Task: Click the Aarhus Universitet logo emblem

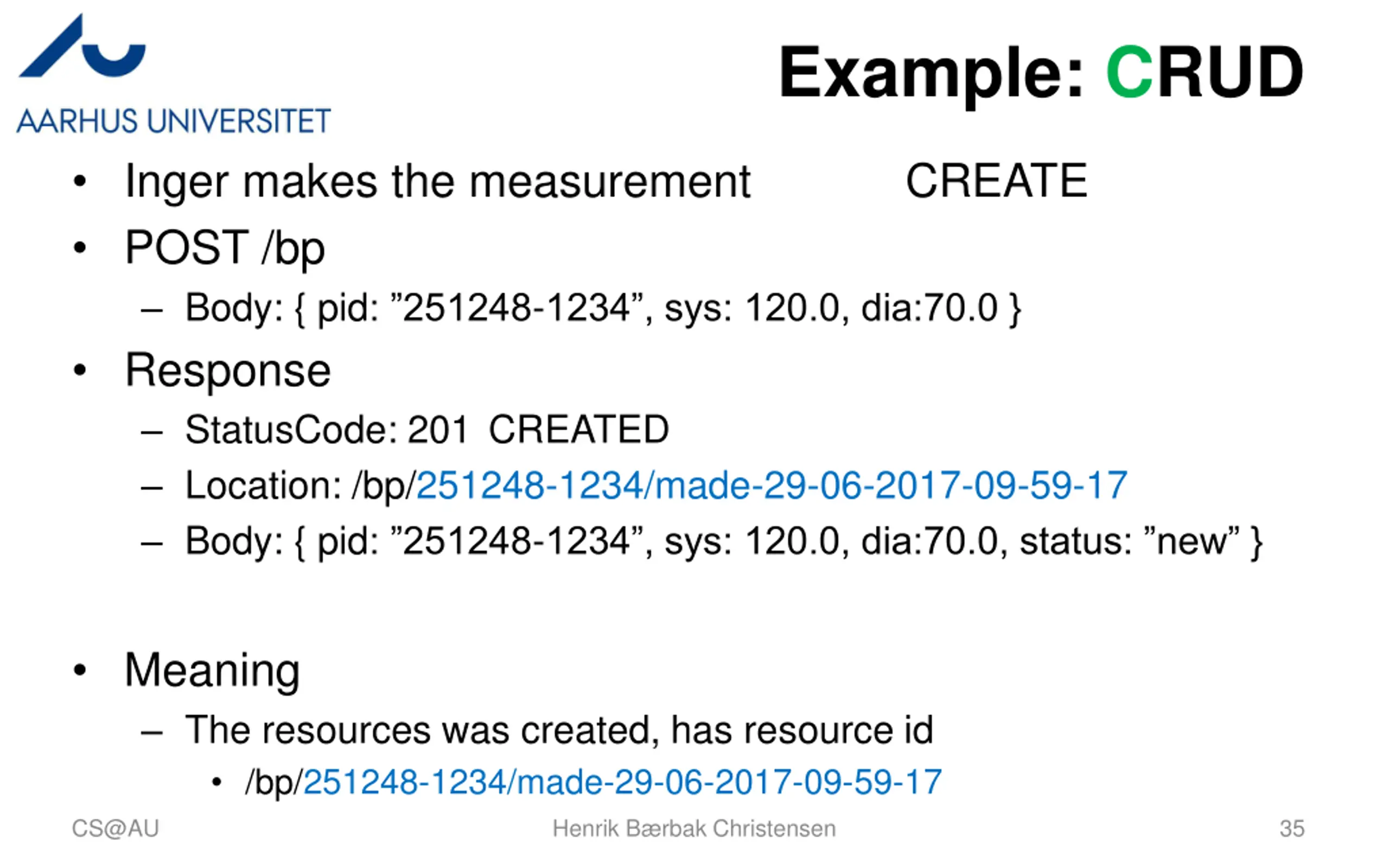Action: pyautogui.click(x=82, y=46)
